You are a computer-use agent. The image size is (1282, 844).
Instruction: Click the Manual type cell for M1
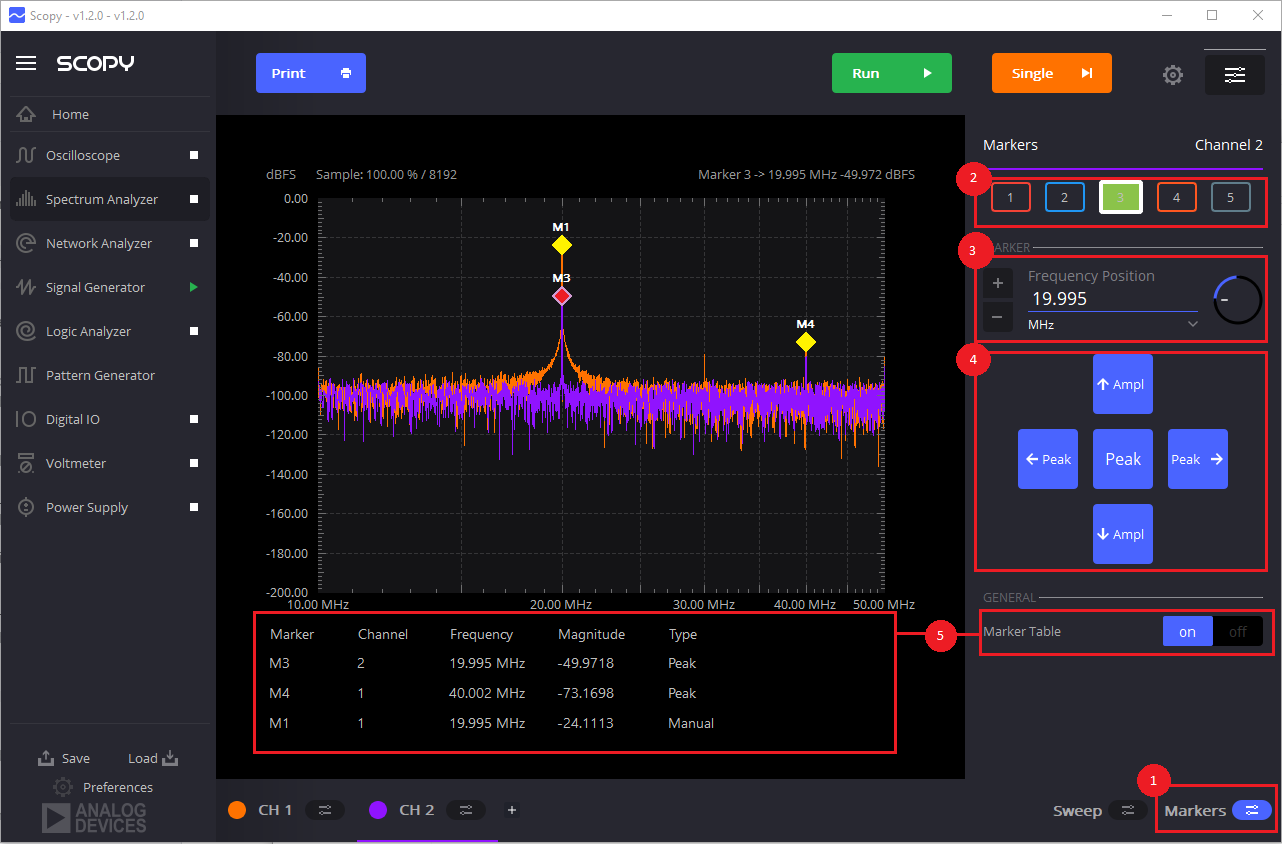pyautogui.click(x=691, y=723)
